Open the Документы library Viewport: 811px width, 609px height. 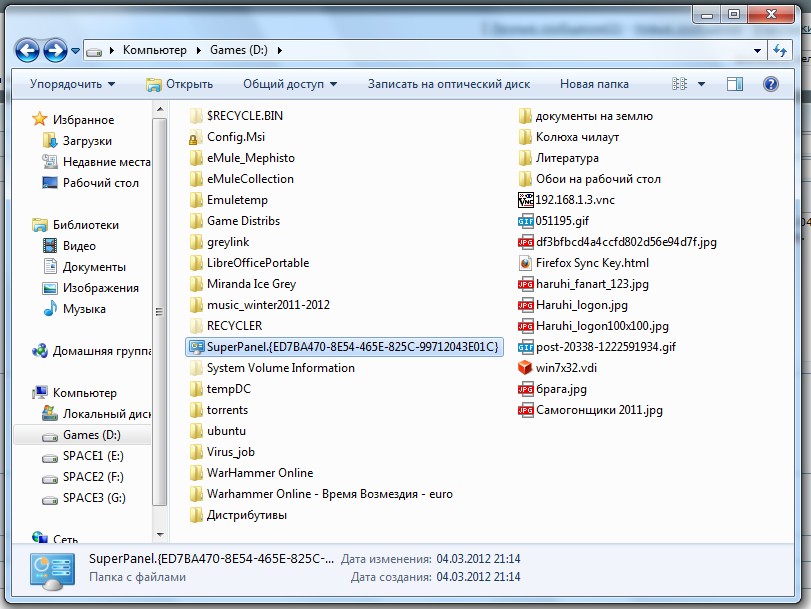(84, 267)
